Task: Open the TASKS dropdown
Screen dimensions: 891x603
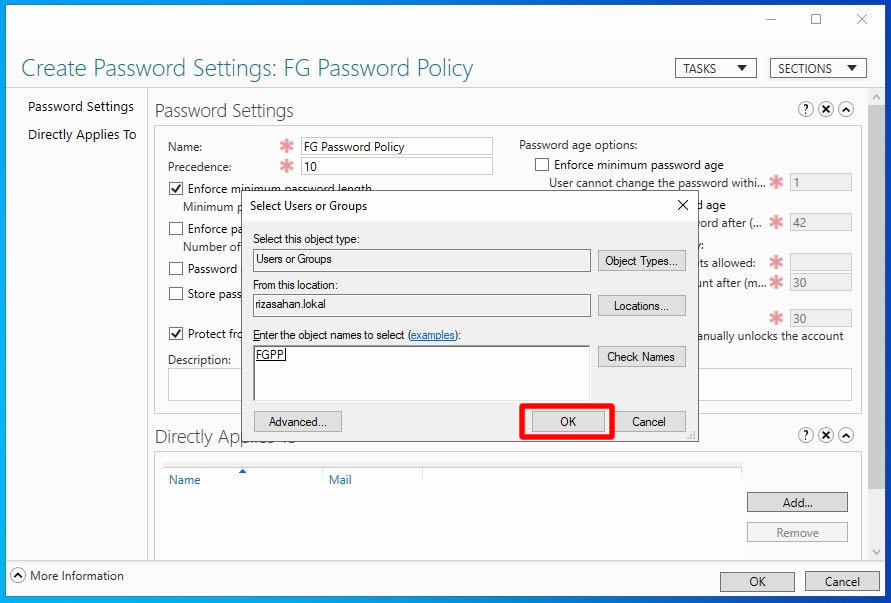Action: (x=715, y=68)
